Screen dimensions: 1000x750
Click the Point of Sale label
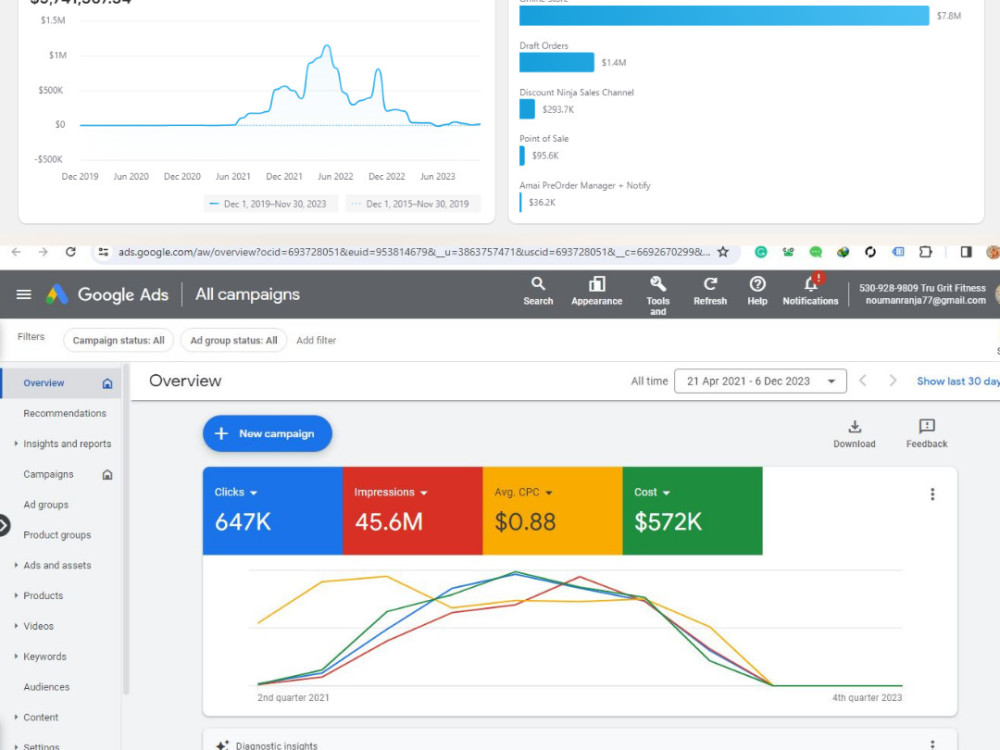[x=544, y=138]
